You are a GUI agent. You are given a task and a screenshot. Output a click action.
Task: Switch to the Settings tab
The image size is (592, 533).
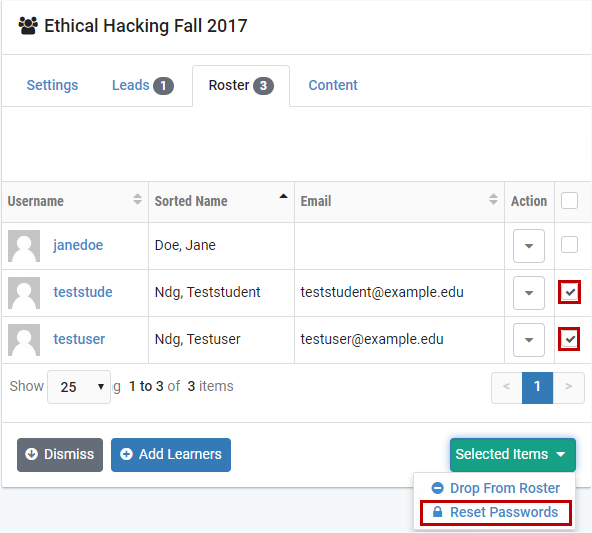[x=52, y=85]
